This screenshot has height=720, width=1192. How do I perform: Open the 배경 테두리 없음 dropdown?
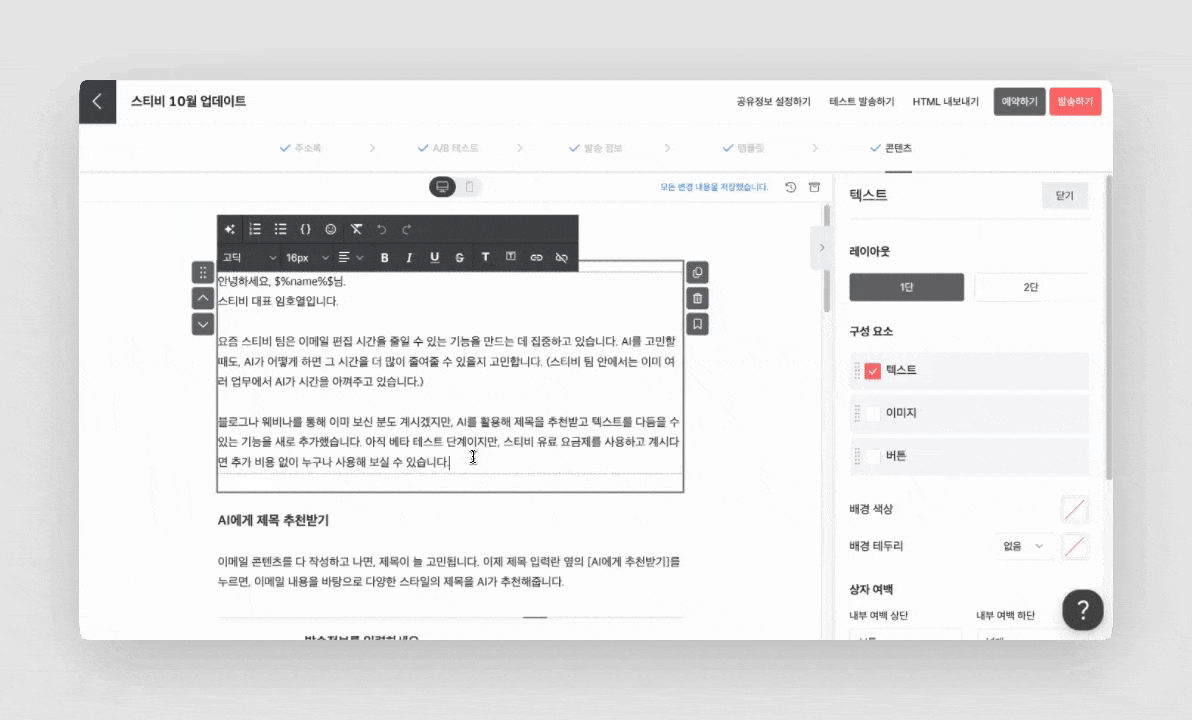point(1023,546)
